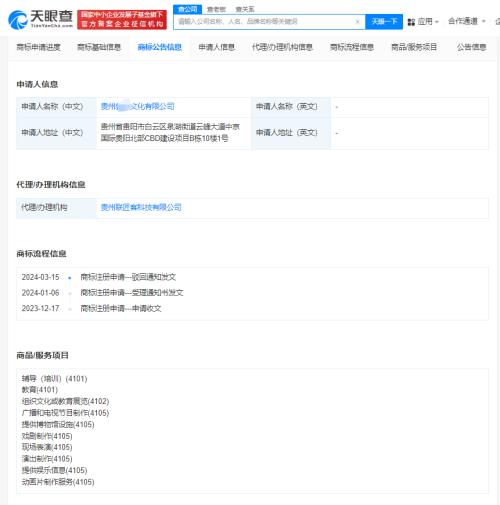This screenshot has width=500, height=505.
Task: Open the 商标基础信息 tab
Action: pos(99,47)
